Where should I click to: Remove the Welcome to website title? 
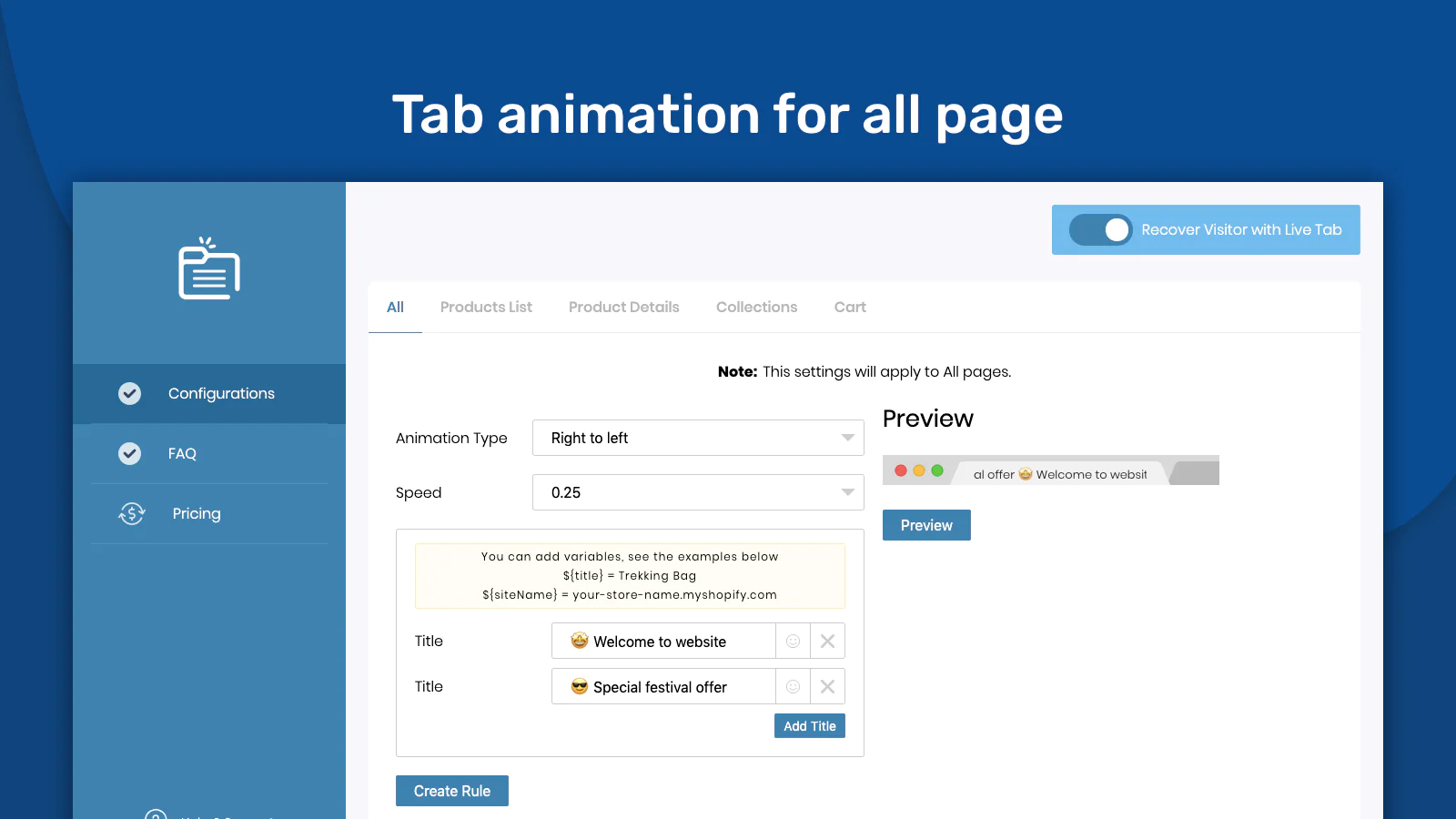[x=827, y=641]
